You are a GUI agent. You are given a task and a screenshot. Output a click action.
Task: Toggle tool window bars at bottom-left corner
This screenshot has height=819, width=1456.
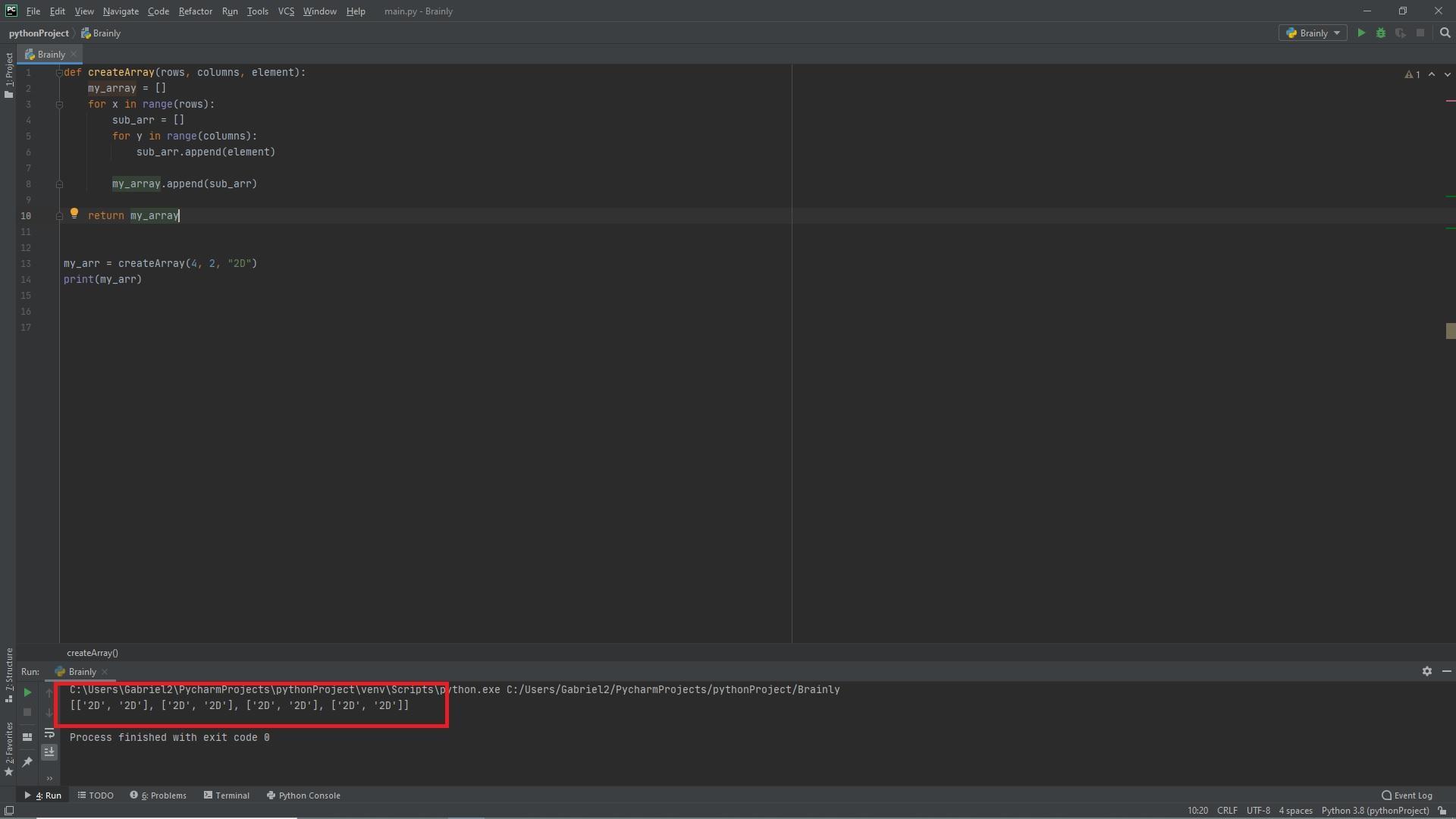pos(8,811)
